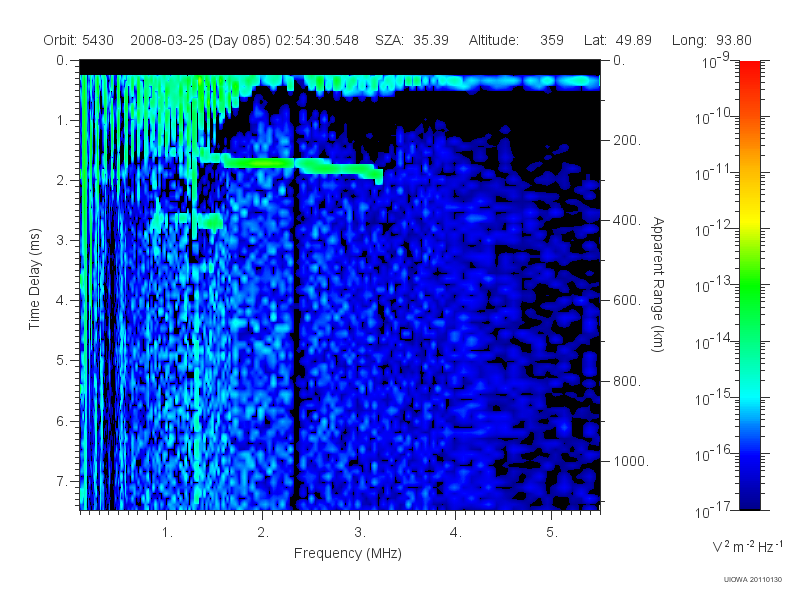
Task: Click the '4.' tick on time delay axis
Action: point(62,301)
